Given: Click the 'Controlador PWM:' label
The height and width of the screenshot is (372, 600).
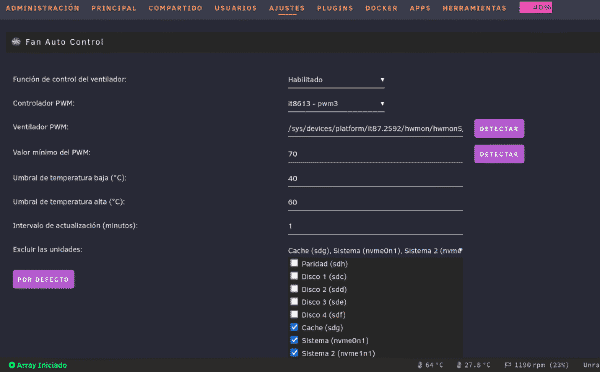Looking at the screenshot, I should pyautogui.click(x=43, y=103).
